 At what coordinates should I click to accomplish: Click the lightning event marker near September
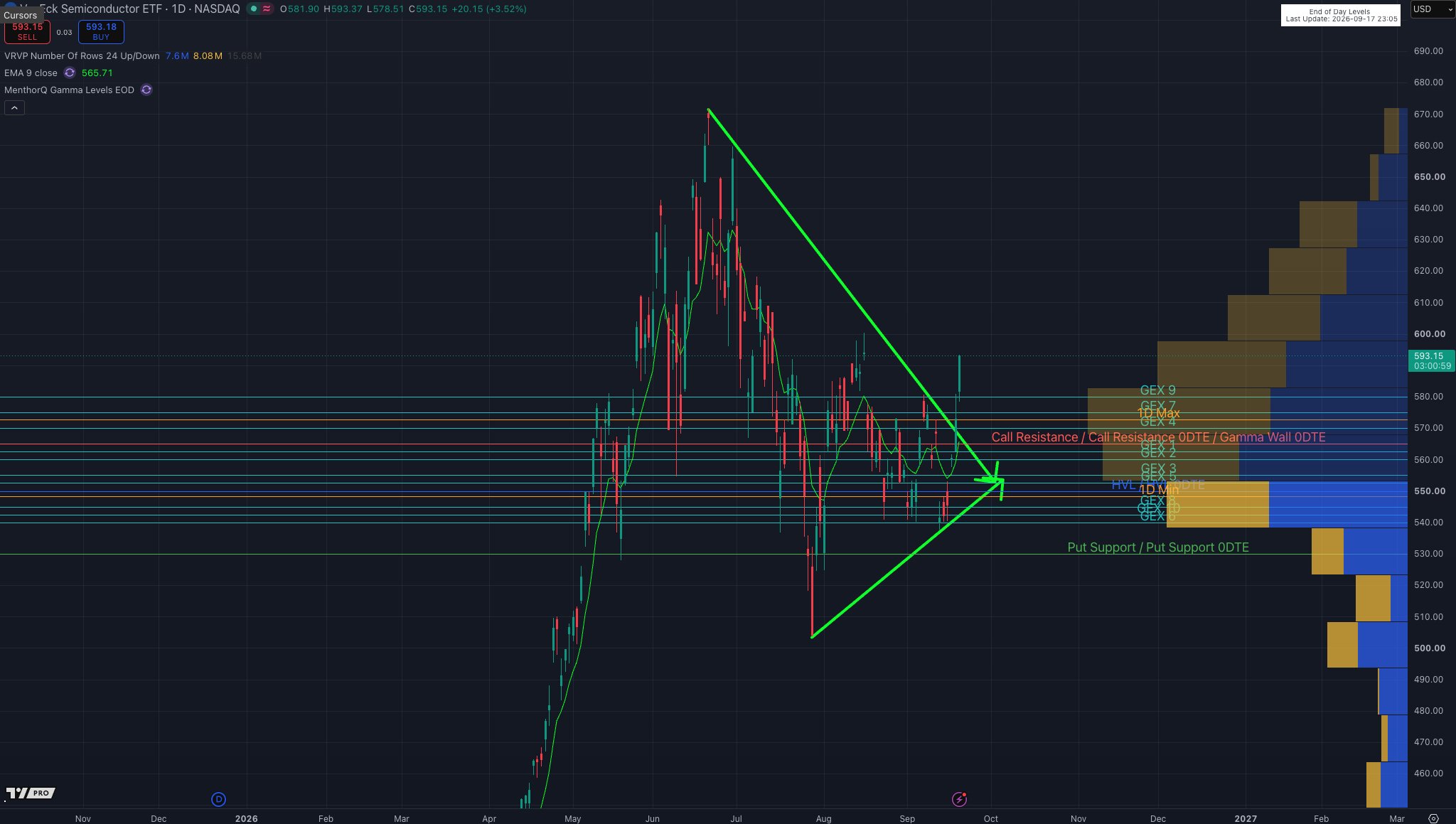[959, 799]
